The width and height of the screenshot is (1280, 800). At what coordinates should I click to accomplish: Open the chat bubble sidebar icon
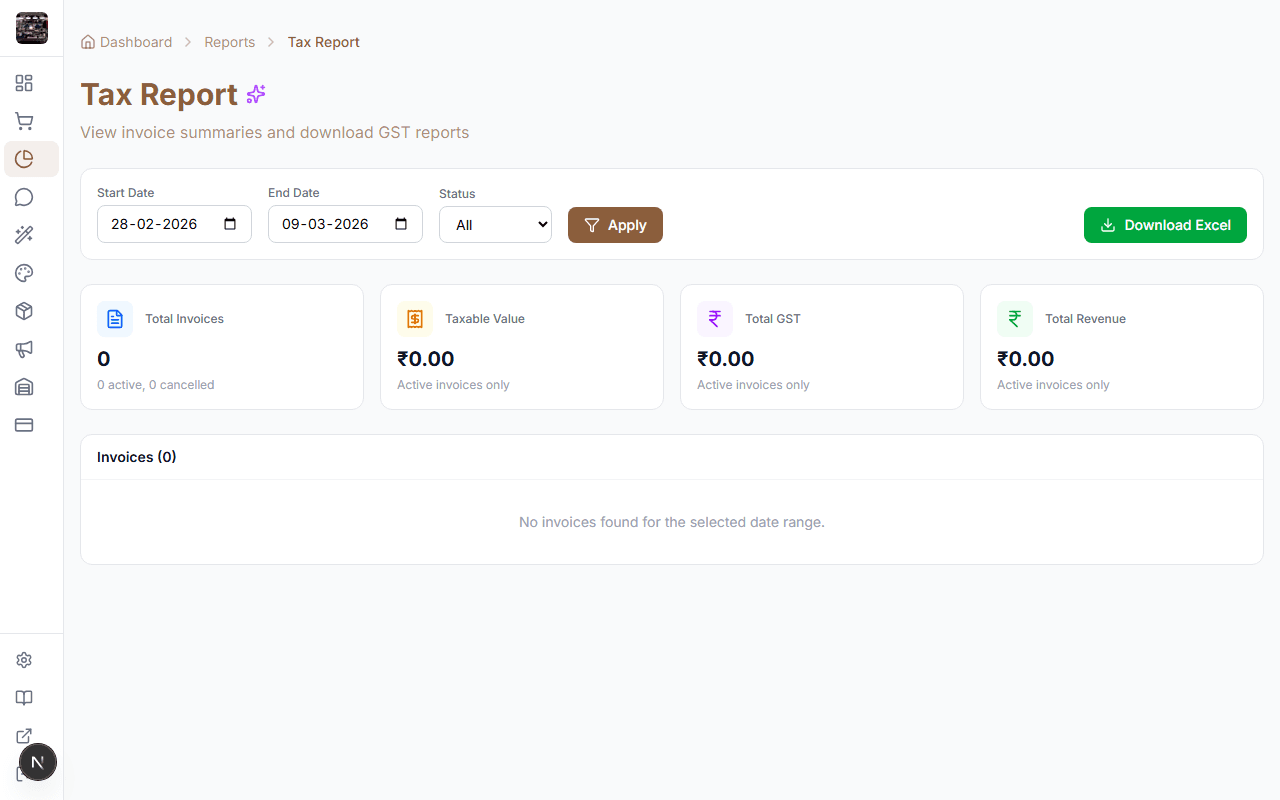click(x=24, y=197)
